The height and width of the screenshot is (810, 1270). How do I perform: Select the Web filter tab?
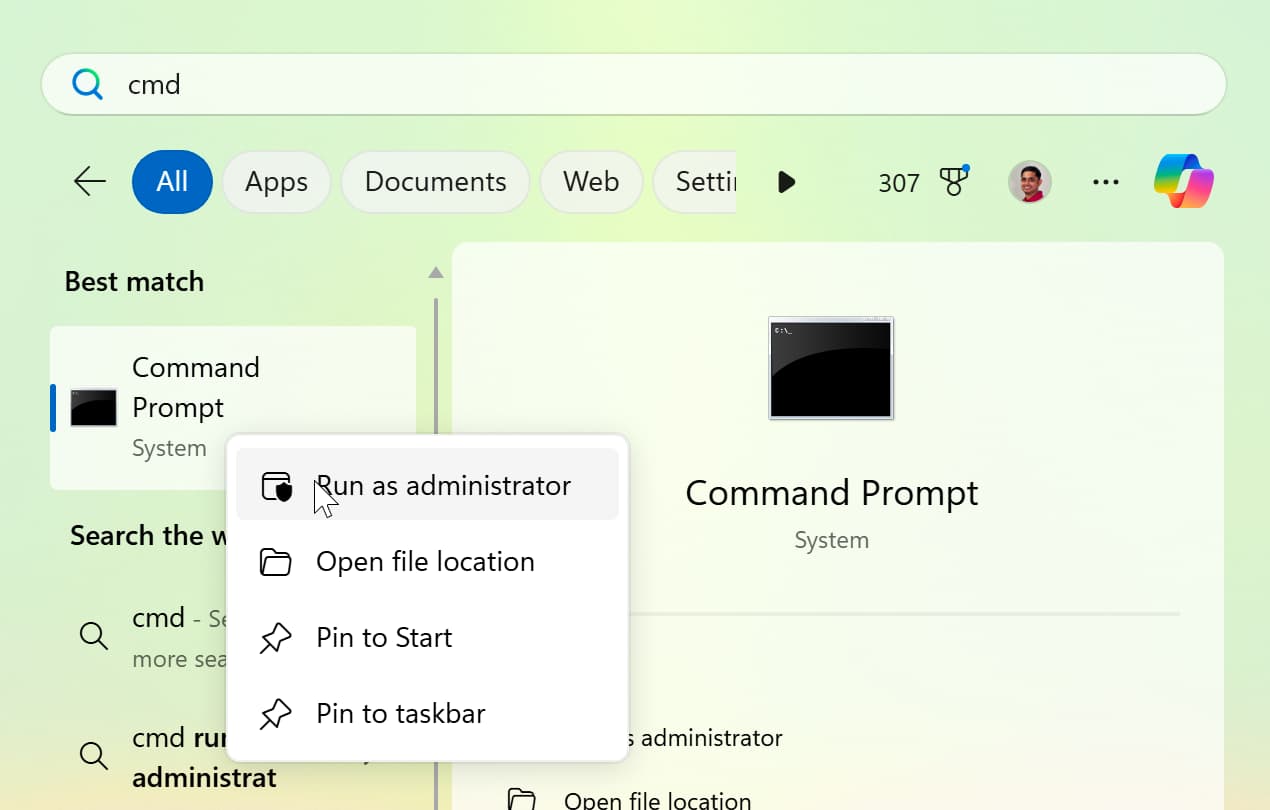coord(590,182)
